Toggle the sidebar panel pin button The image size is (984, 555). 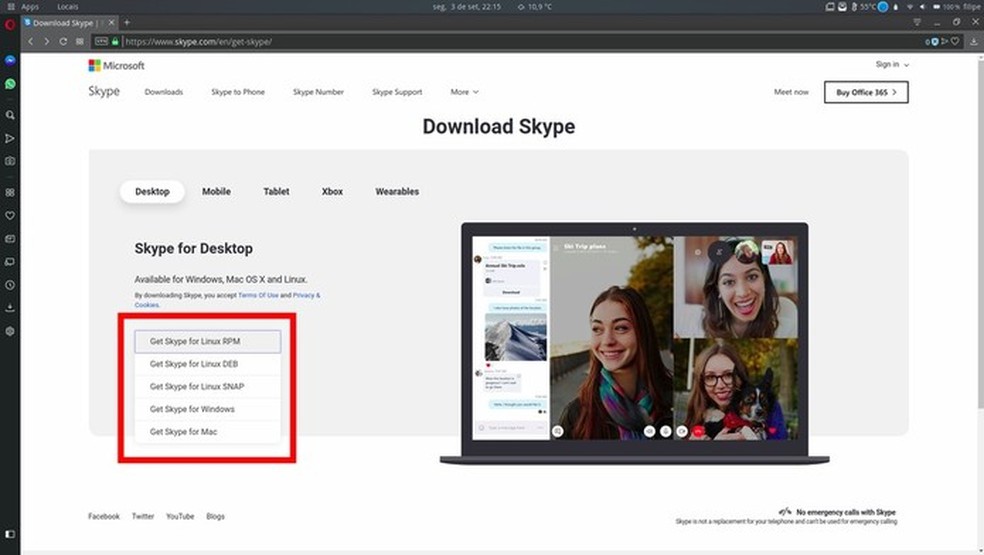tap(10, 534)
